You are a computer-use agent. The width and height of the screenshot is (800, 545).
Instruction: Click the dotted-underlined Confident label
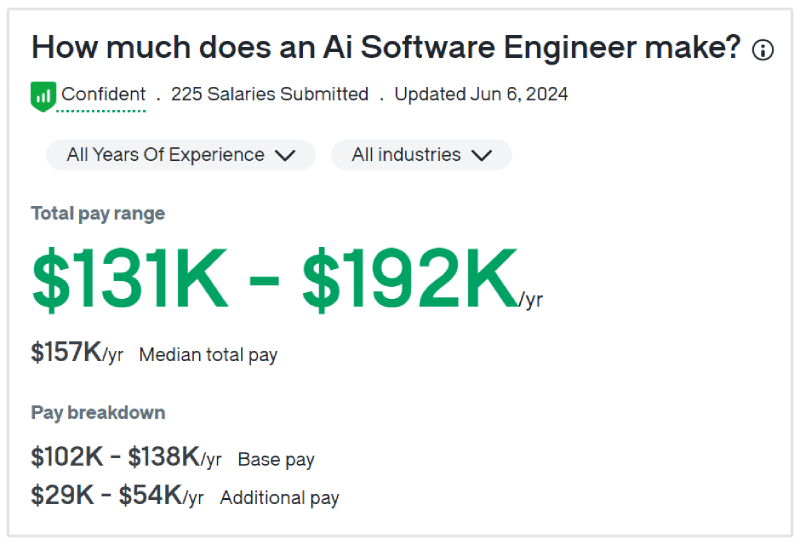[103, 95]
